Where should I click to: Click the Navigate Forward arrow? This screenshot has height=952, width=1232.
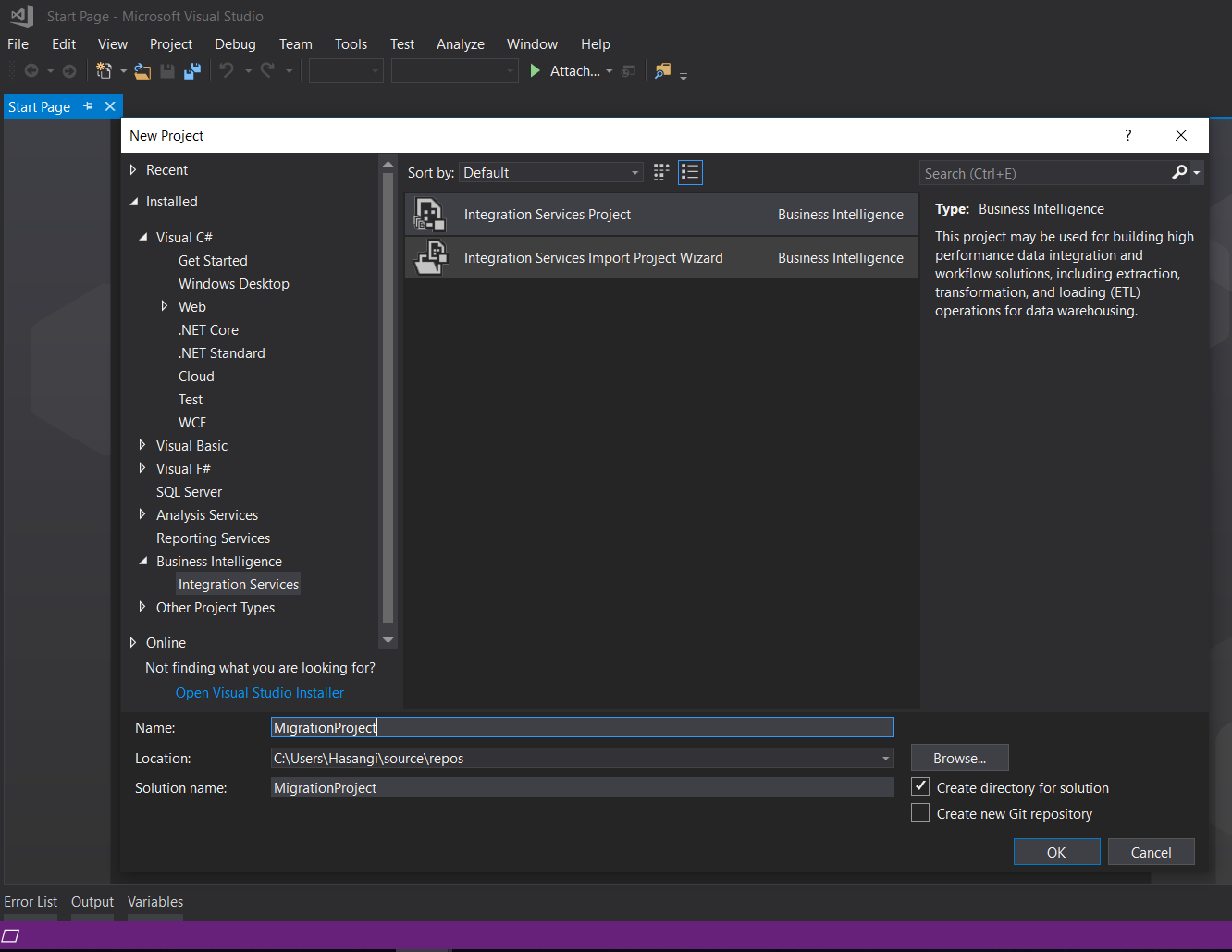tap(68, 71)
